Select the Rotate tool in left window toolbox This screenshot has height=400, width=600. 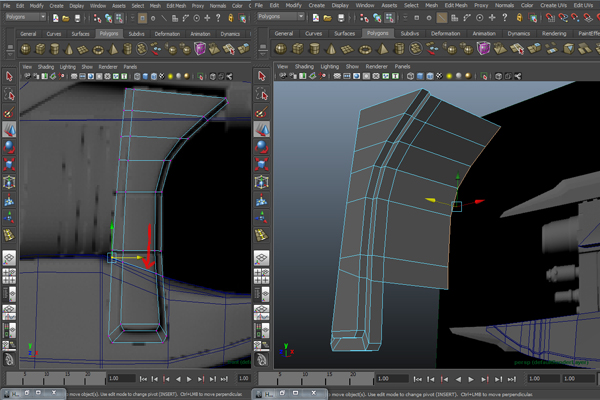[x=9, y=147]
